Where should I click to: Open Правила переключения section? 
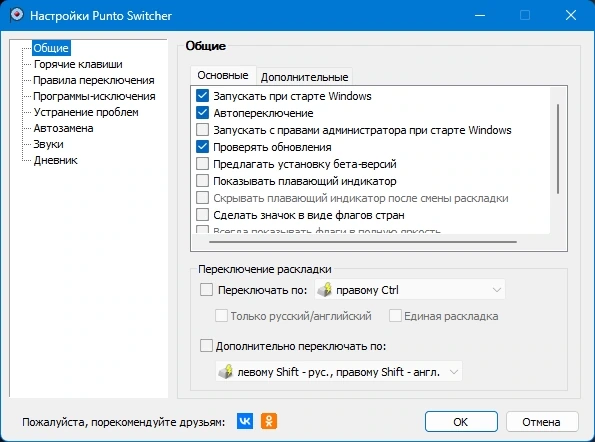pyautogui.click(x=94, y=80)
